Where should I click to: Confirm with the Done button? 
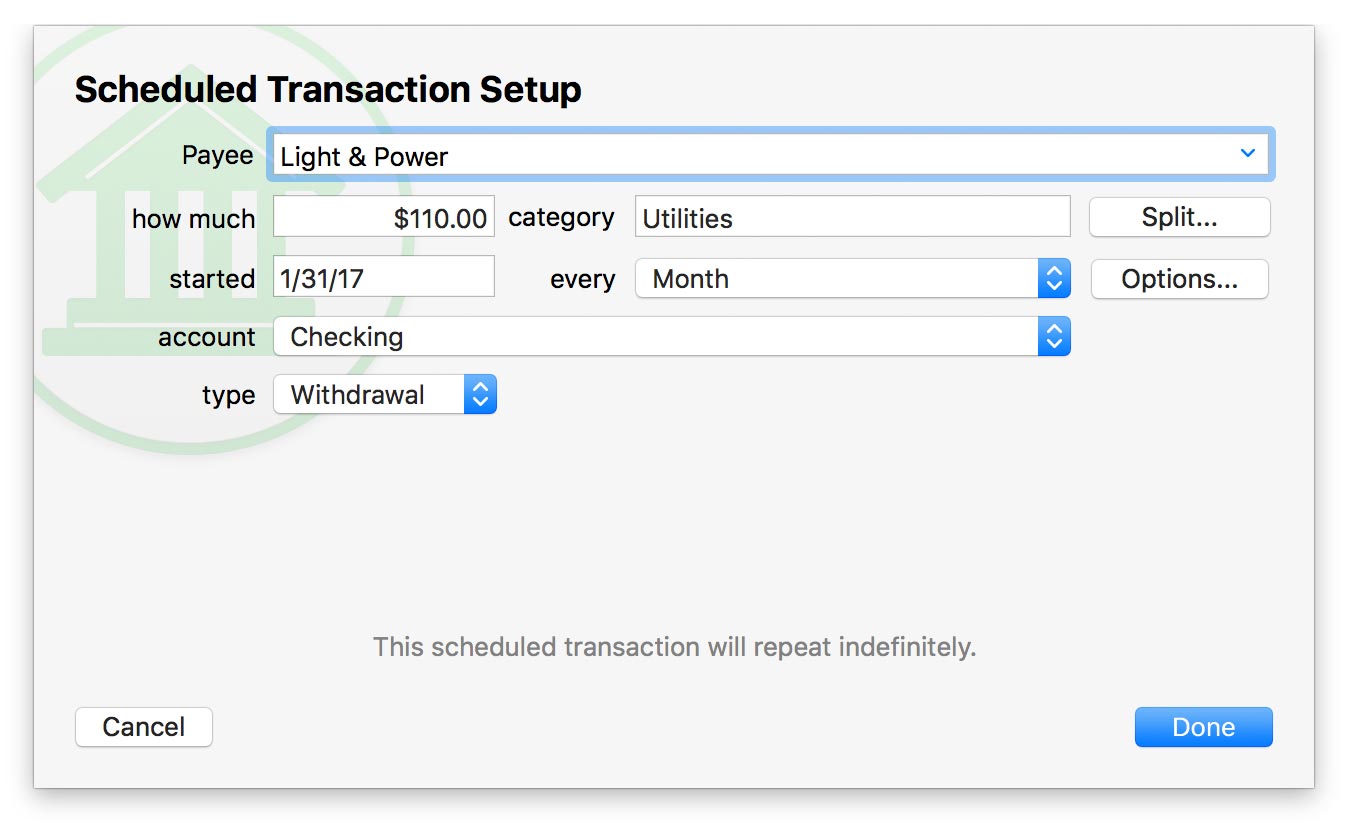[x=1203, y=727]
